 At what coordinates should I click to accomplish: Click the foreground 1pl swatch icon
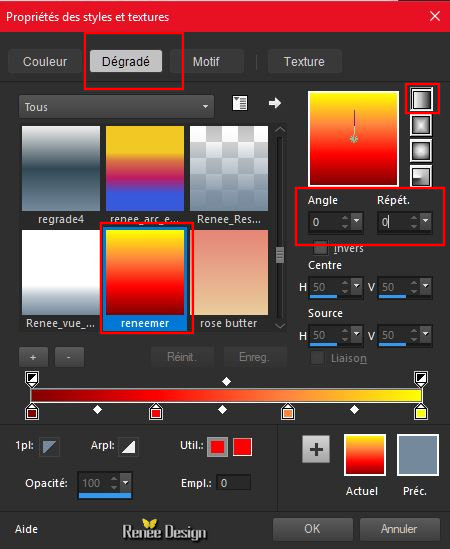pos(49,447)
